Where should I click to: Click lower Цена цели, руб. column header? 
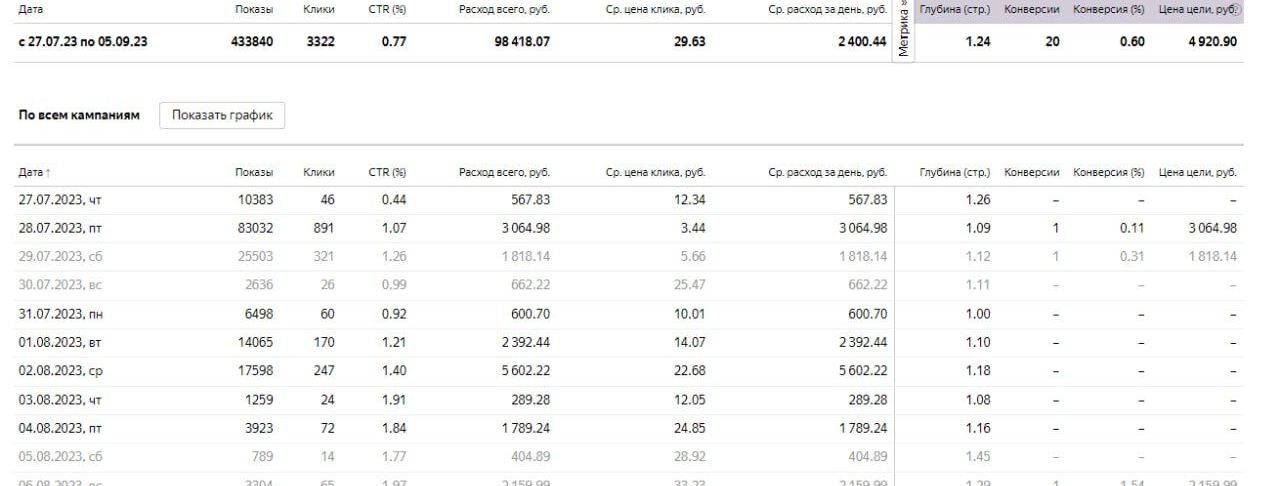(x=1197, y=173)
